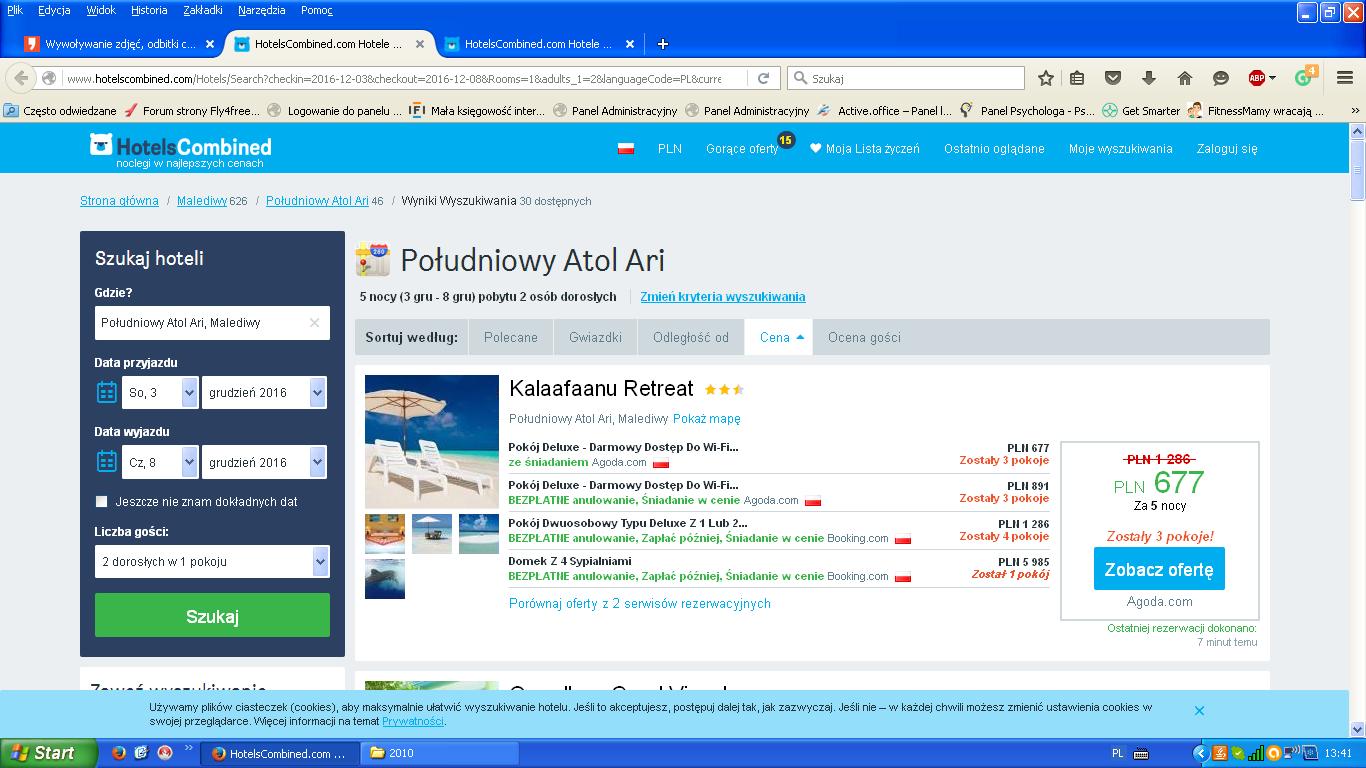Image resolution: width=1366 pixels, height=768 pixels.
Task: Open the downloads arrow icon
Action: (1149, 78)
